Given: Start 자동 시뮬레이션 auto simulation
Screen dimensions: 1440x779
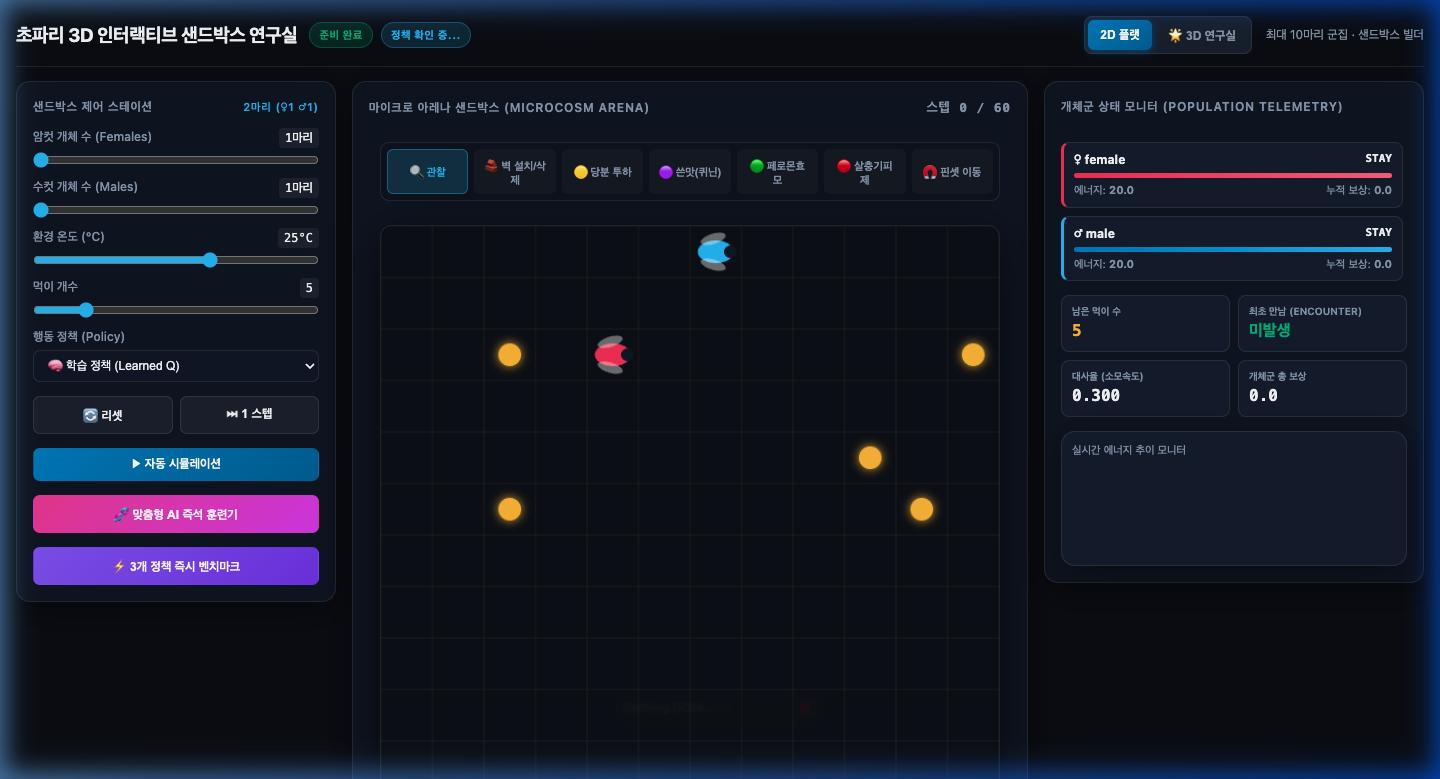Looking at the screenshot, I should click(176, 464).
